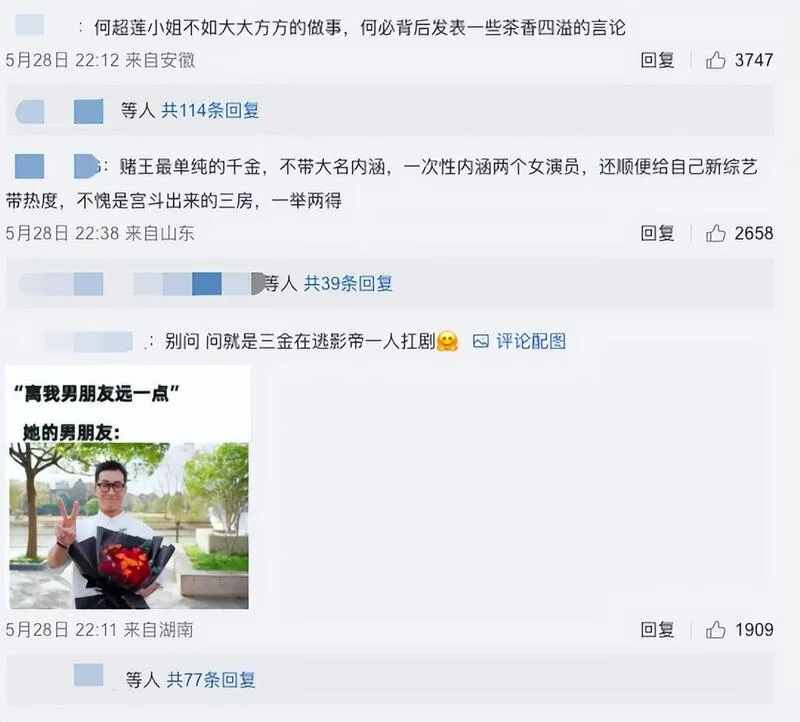Like the comment with 2658 likes
Image resolution: width=800 pixels, height=722 pixels.
(x=715, y=233)
